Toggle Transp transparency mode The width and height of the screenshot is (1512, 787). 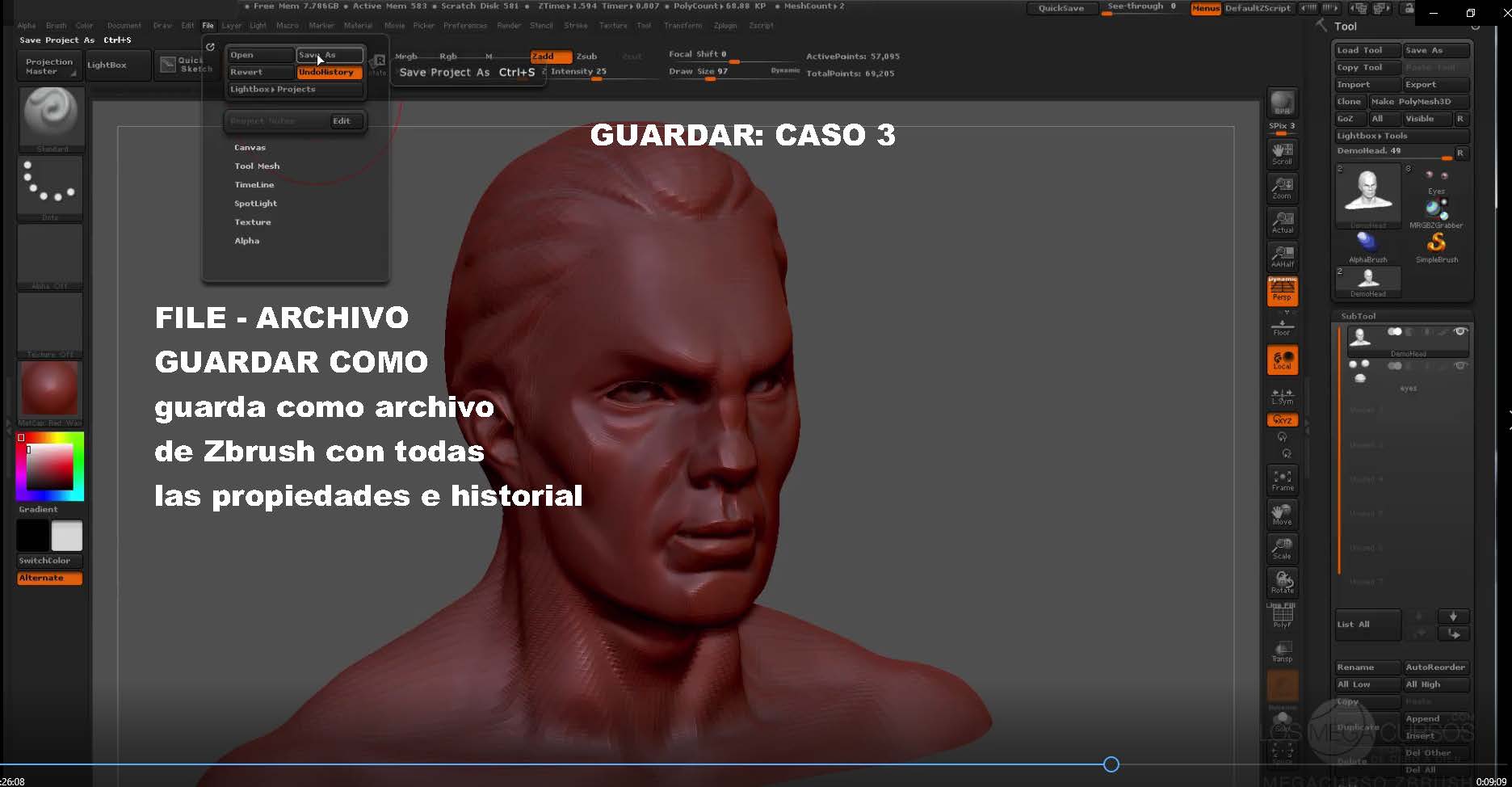[x=1282, y=651]
